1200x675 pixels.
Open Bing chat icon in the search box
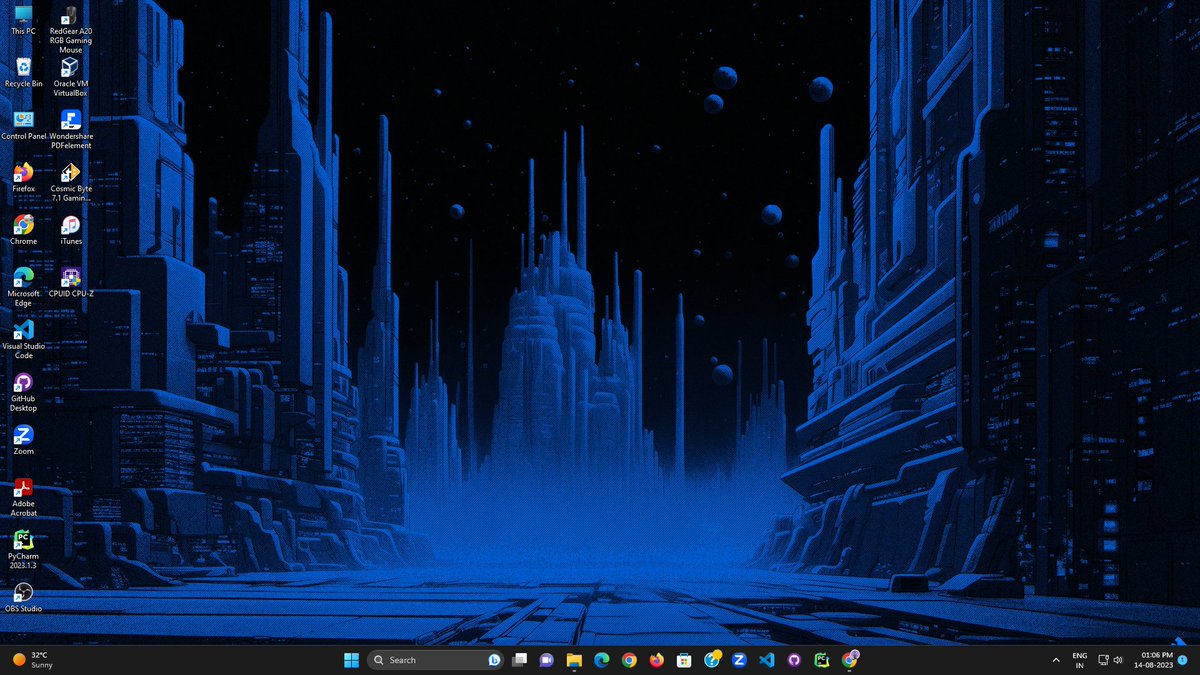click(493, 660)
